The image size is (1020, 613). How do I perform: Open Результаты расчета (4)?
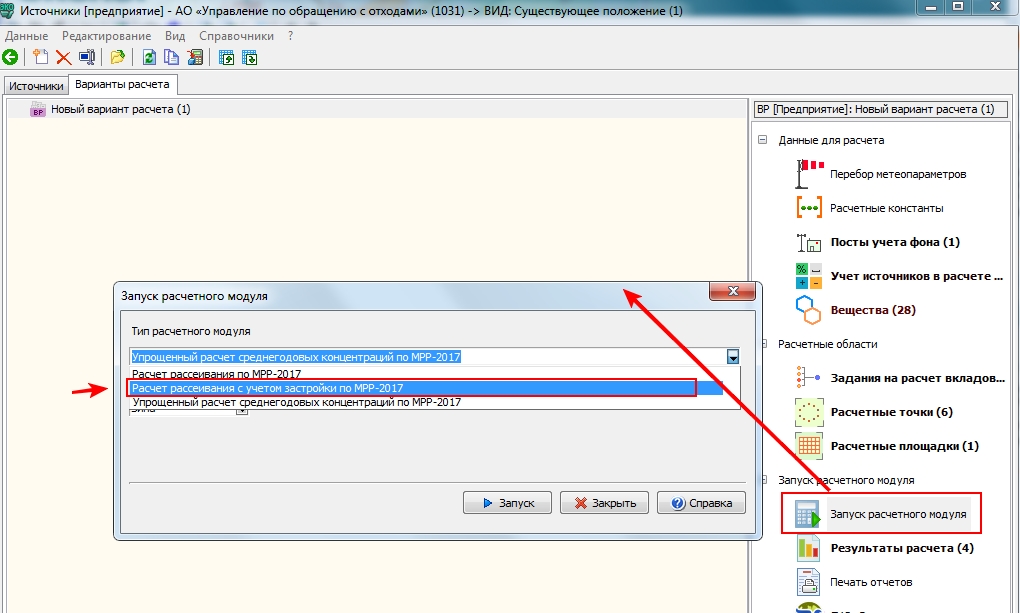(x=901, y=548)
